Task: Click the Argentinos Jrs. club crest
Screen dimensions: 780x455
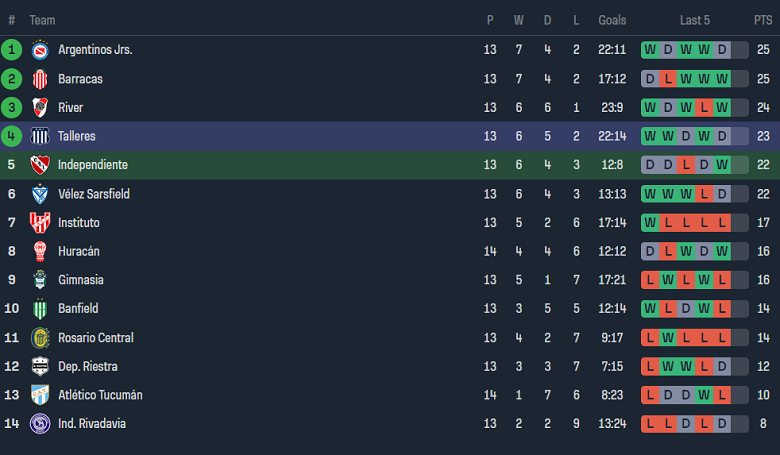Action: point(40,50)
